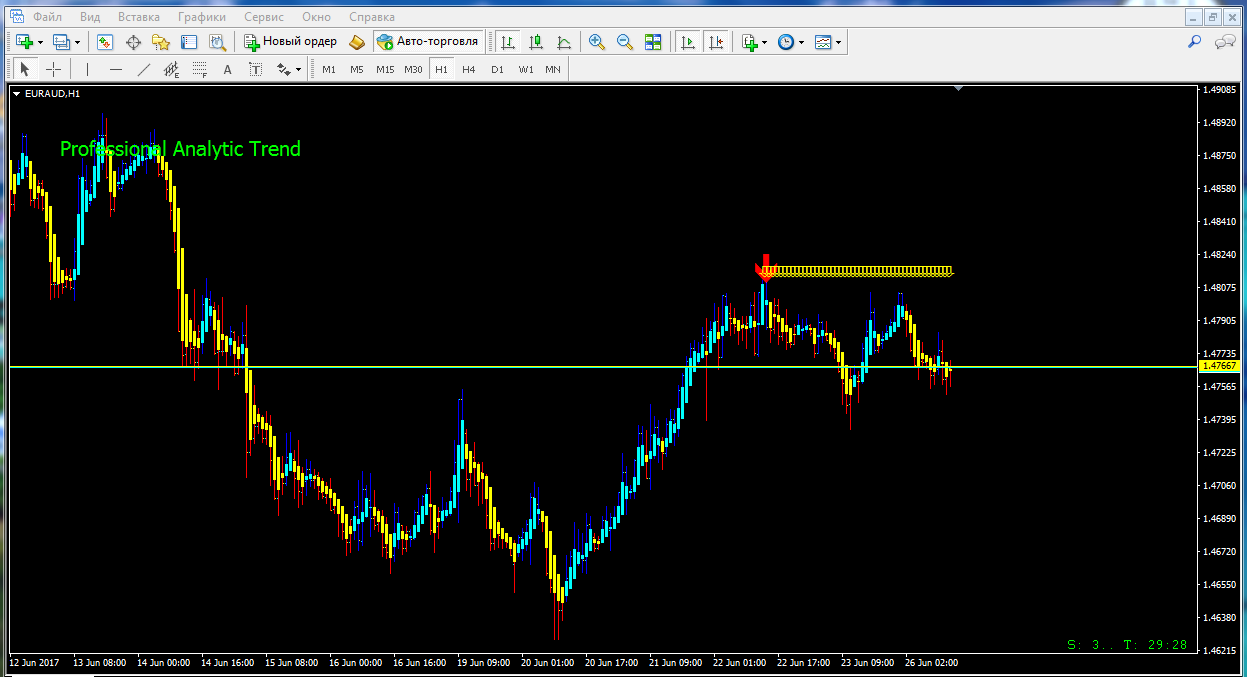Viewport: 1247px width, 677px height.
Task: Open the Market Watch window icon
Action: pos(105,42)
